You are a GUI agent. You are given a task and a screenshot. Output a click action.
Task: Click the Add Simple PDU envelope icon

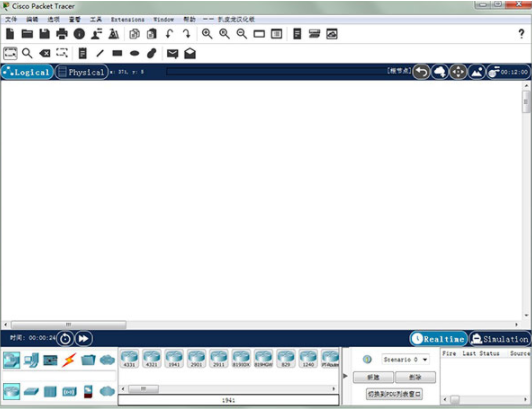[172, 54]
